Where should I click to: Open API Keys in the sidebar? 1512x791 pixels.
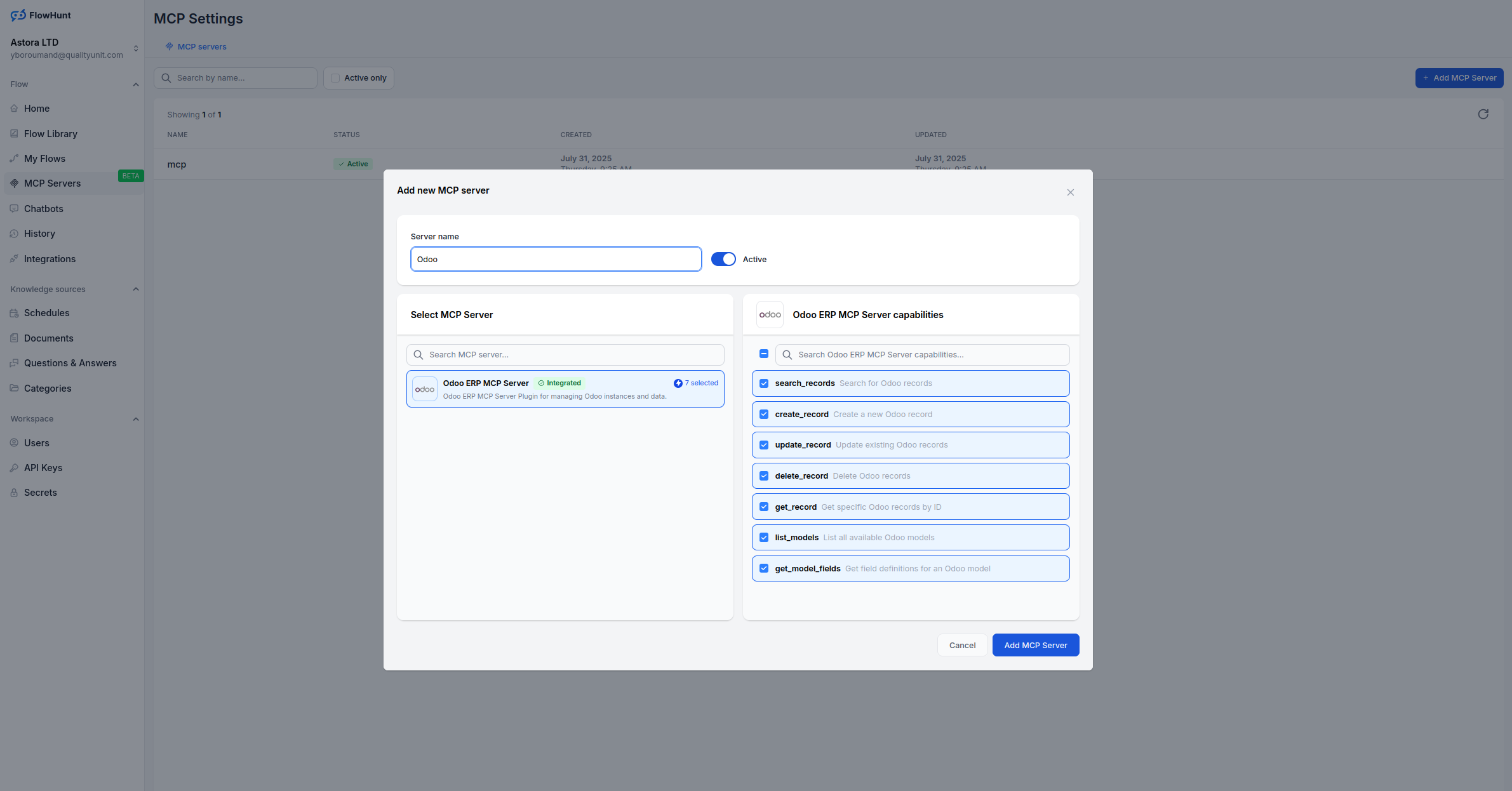43,468
